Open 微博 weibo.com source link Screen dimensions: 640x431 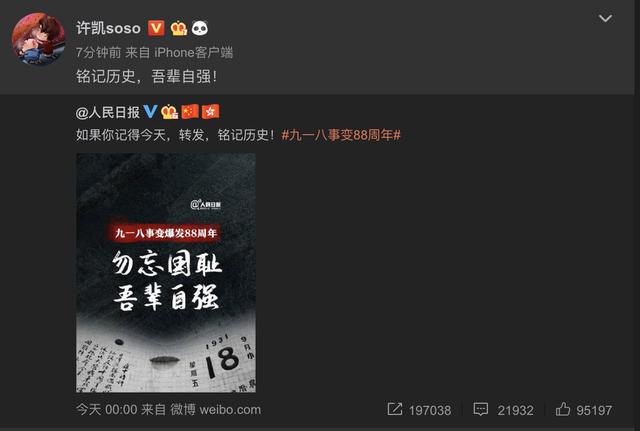click(216, 409)
